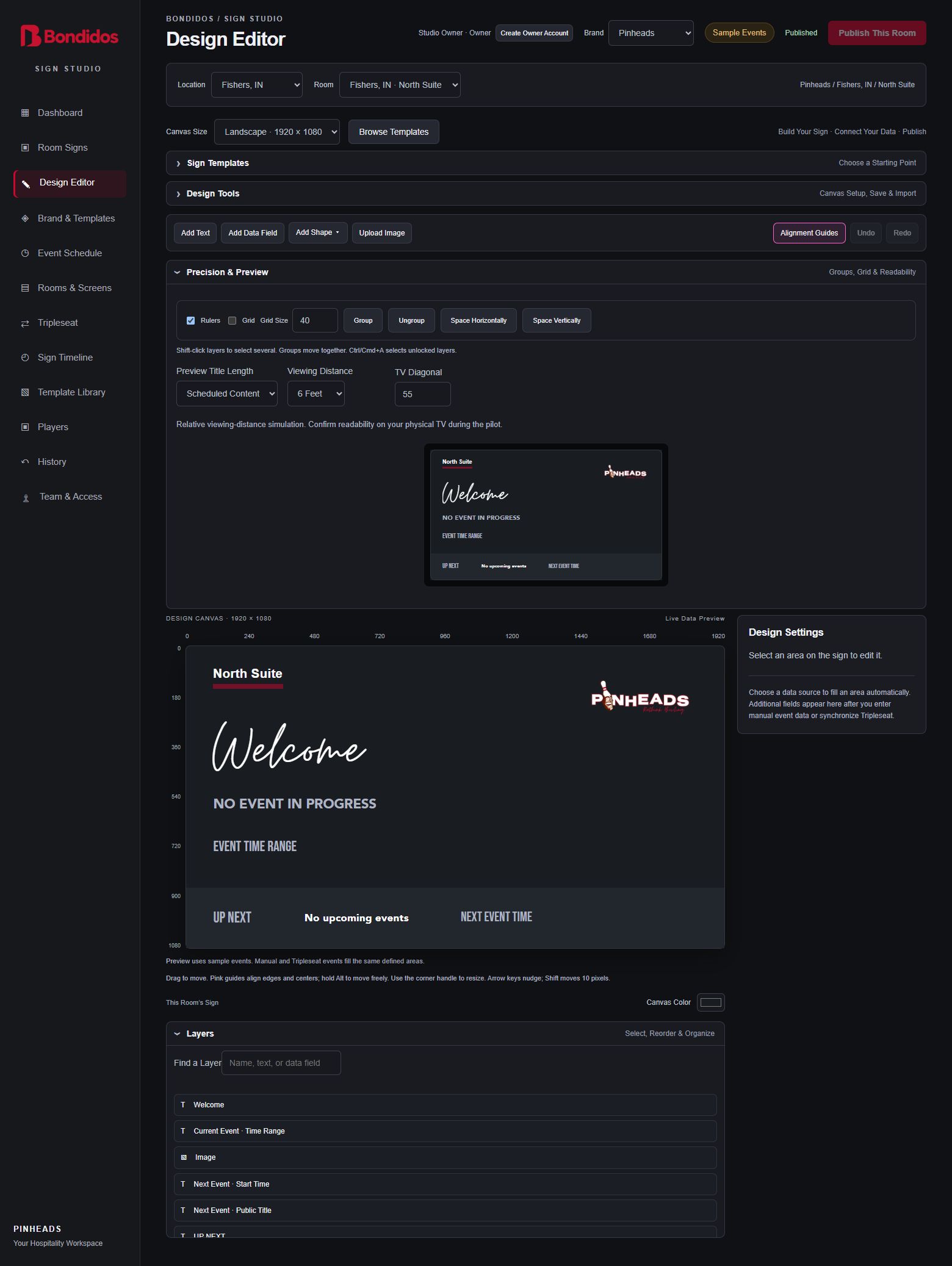Click the Team & Access person icon
The image size is (952, 1266).
point(26,498)
